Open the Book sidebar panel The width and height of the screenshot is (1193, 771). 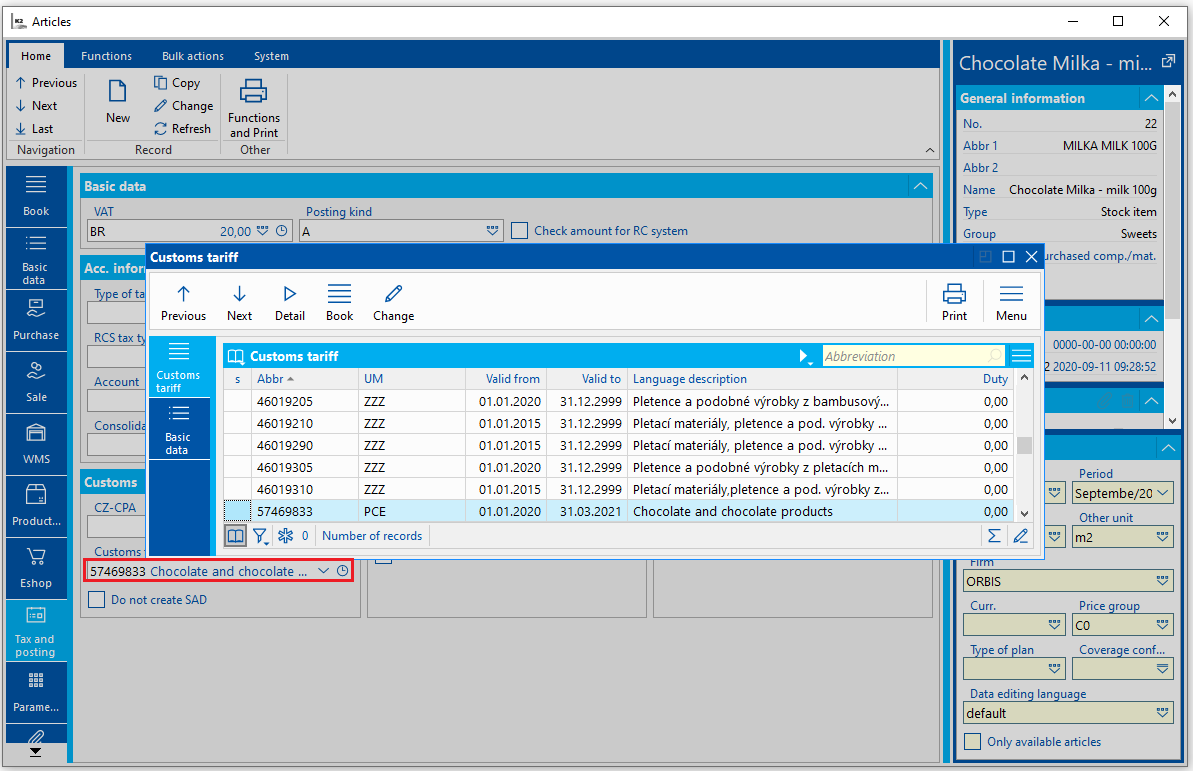click(36, 196)
